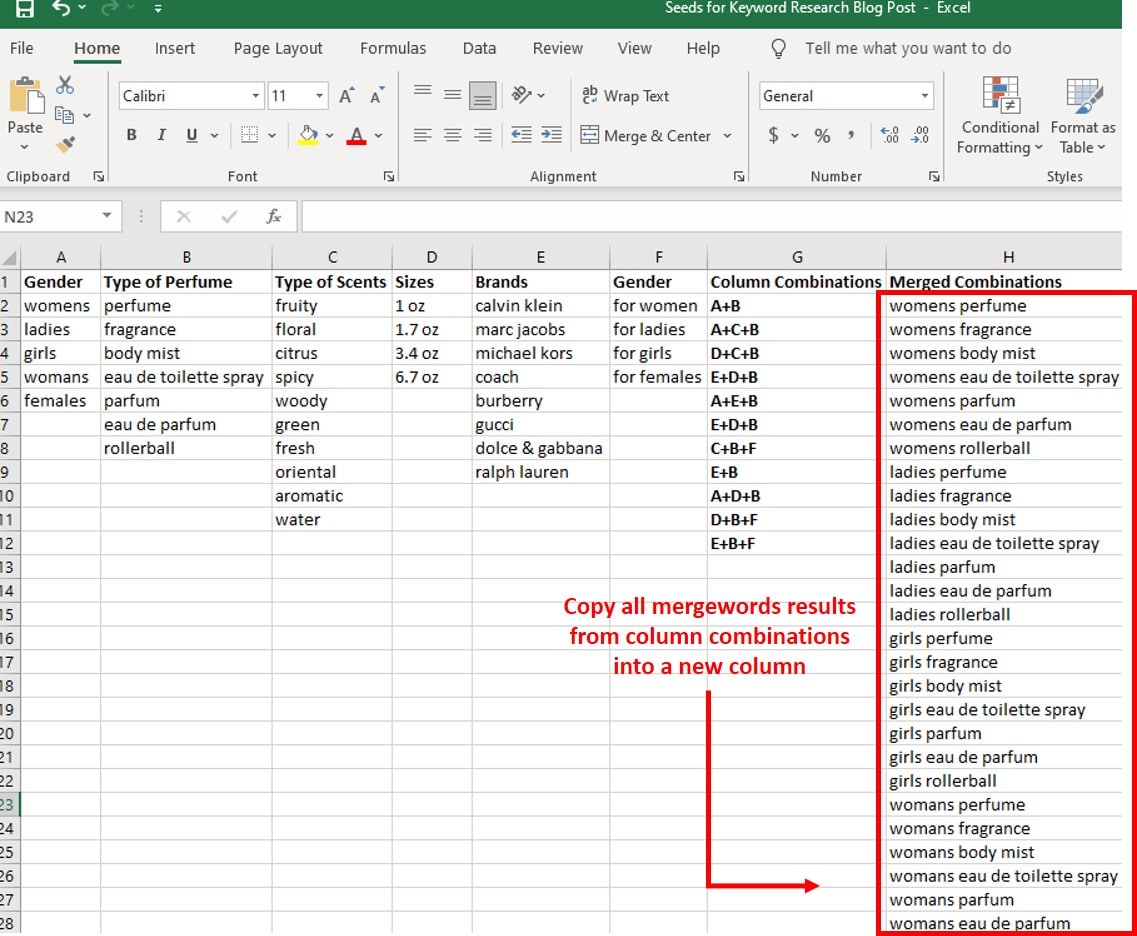The image size is (1137, 936).
Task: Click Decrease Decimal icon
Action: (x=920, y=135)
